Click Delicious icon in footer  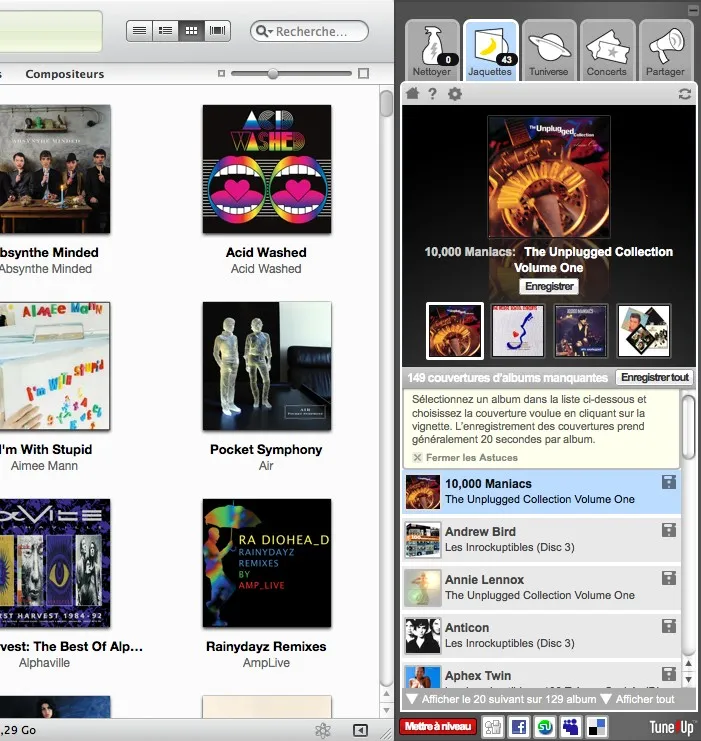pos(596,726)
